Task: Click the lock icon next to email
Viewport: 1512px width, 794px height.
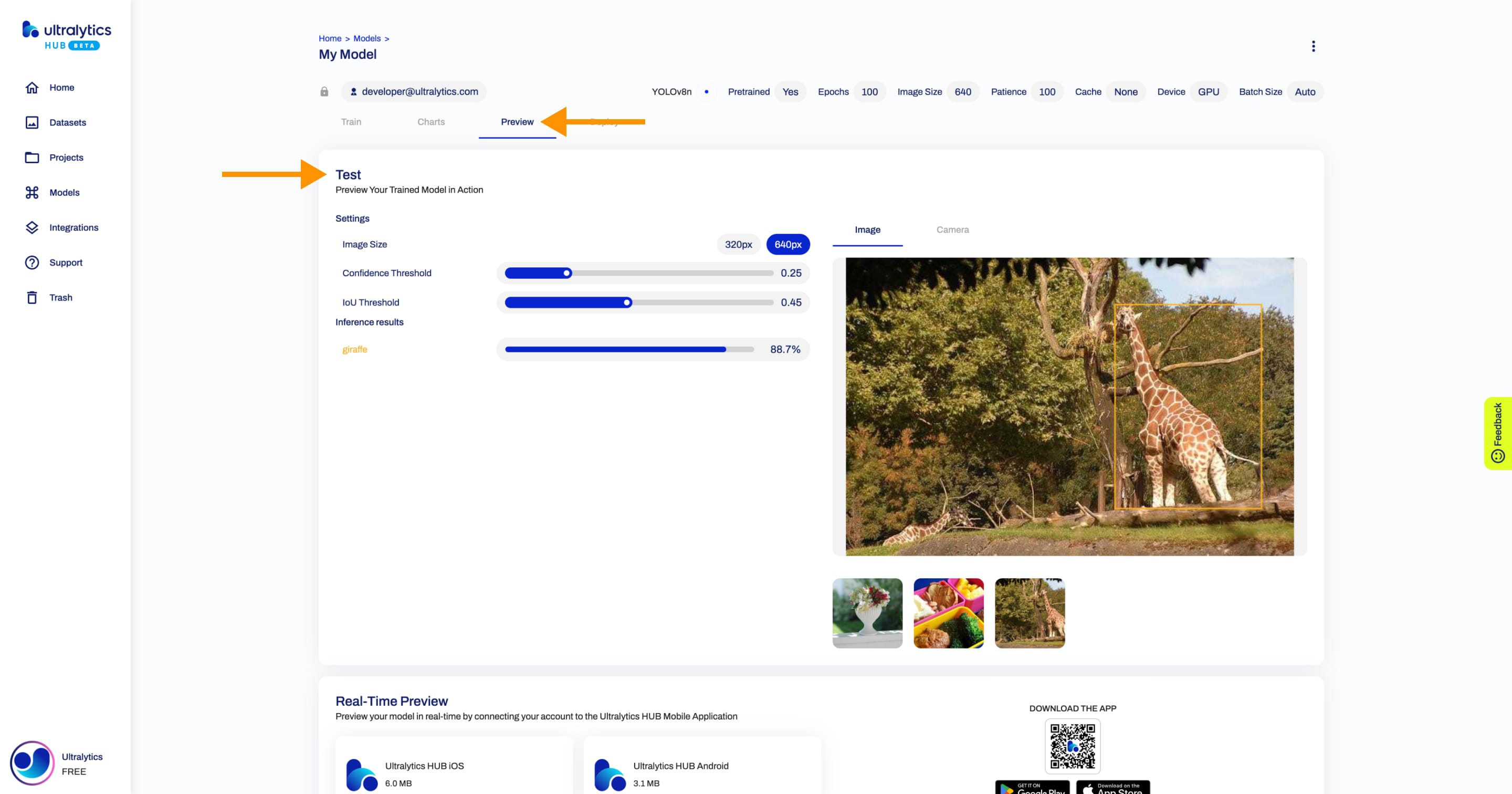Action: (x=325, y=91)
